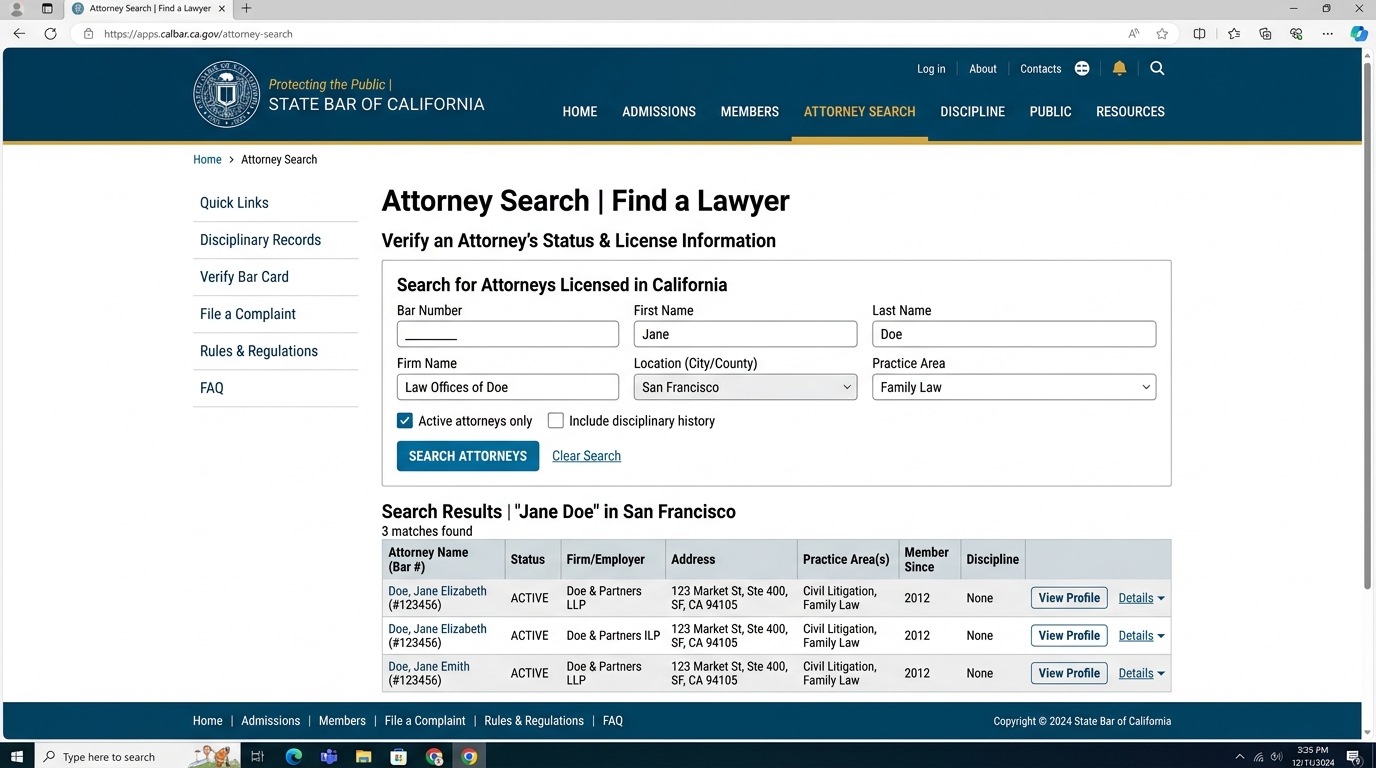The height and width of the screenshot is (768, 1376).
Task: Open the Doe, Jane Emith name link
Action: tap(429, 667)
